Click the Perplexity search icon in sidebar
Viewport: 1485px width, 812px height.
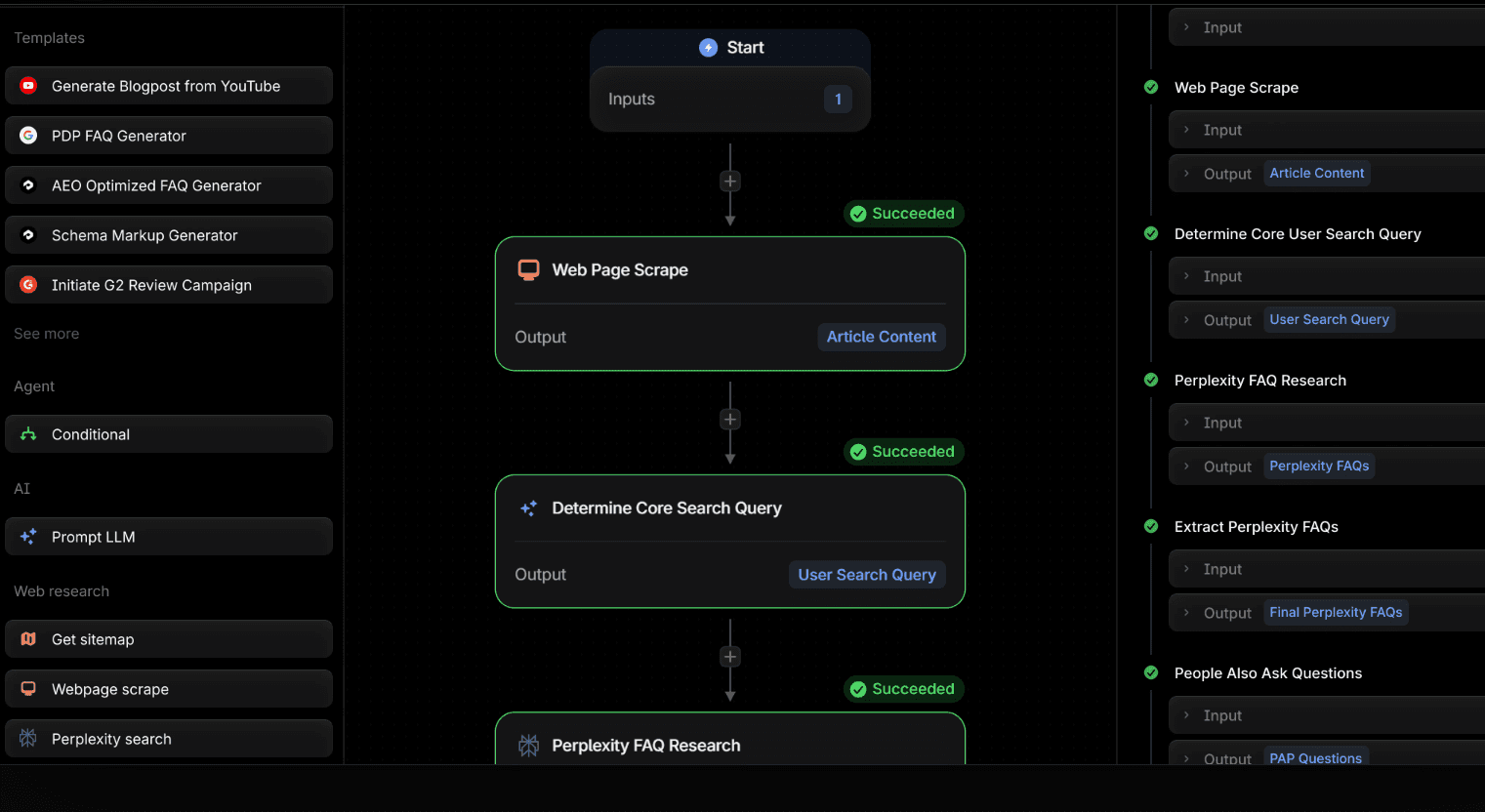pos(28,739)
